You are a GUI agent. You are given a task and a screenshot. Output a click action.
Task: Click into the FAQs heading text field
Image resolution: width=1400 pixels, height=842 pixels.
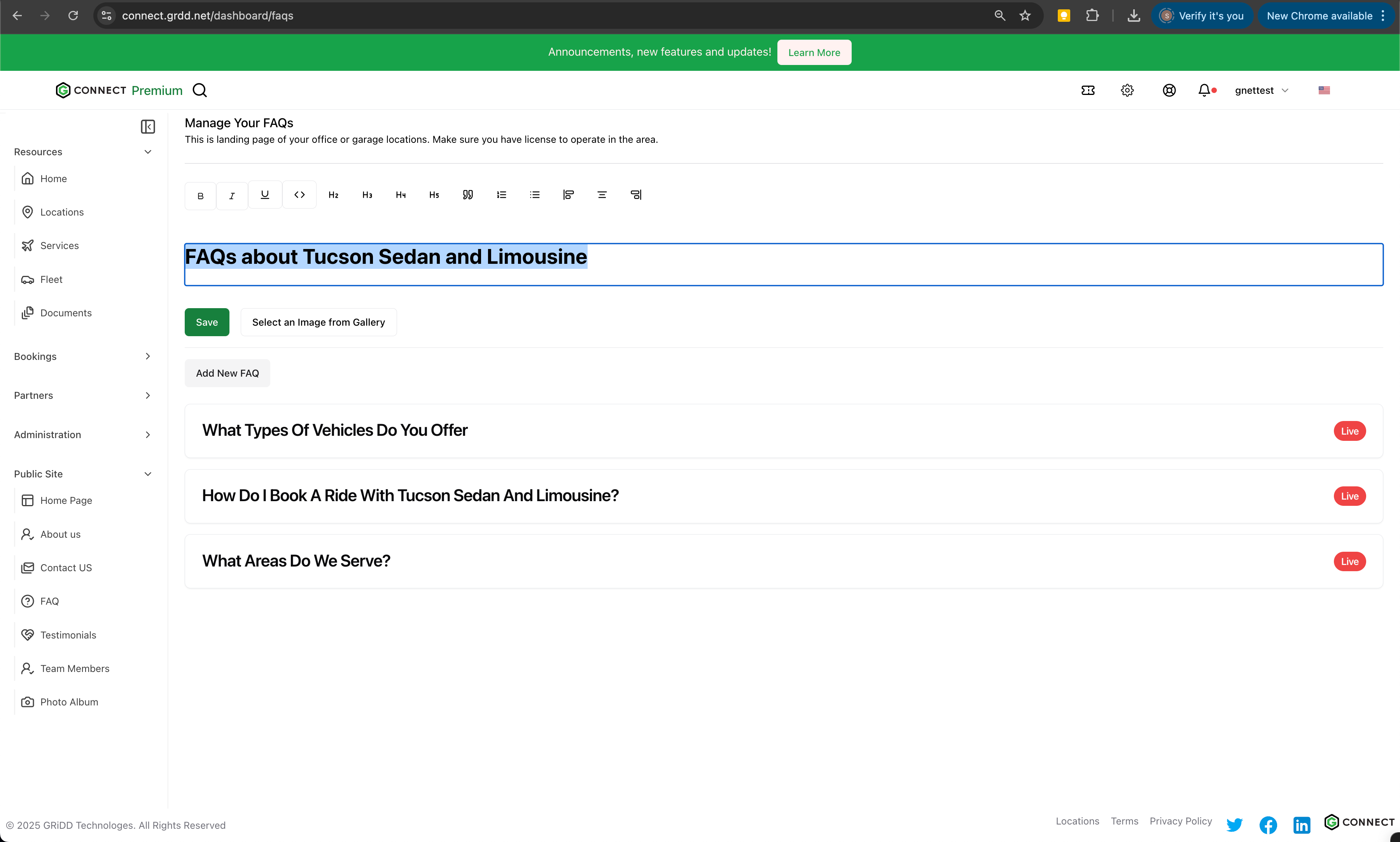[782, 265]
